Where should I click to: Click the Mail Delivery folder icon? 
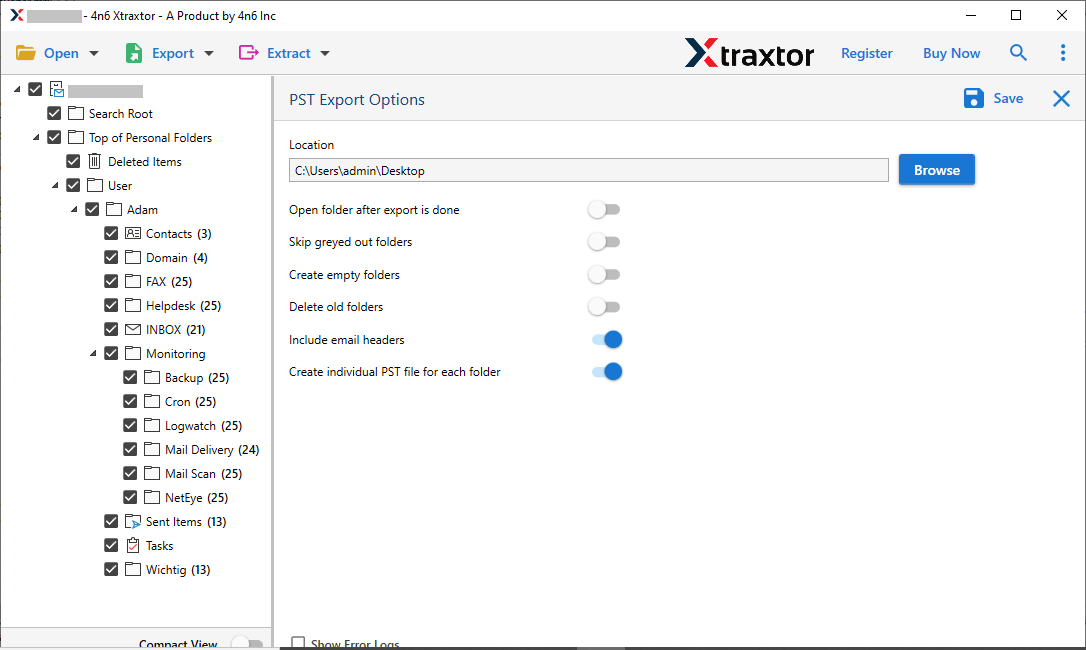[152, 449]
